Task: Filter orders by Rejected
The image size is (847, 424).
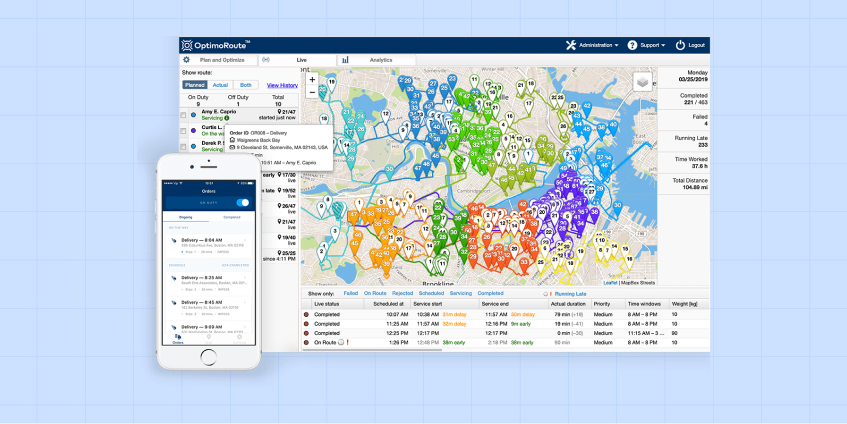Action: (x=402, y=293)
